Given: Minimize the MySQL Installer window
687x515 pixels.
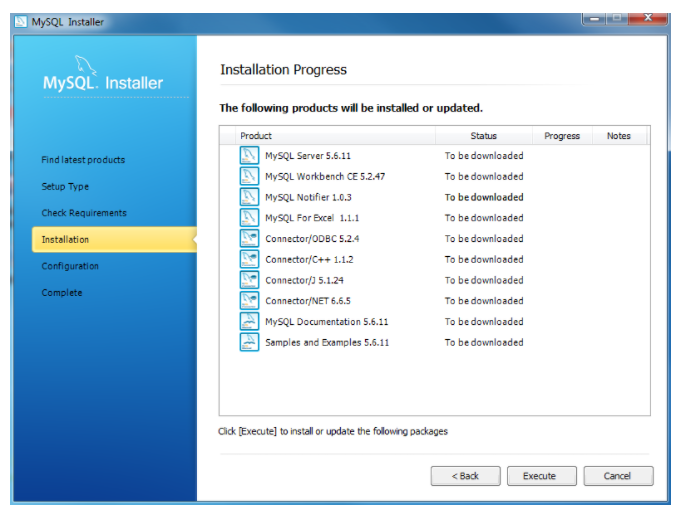Looking at the screenshot, I should pyautogui.click(x=595, y=18).
